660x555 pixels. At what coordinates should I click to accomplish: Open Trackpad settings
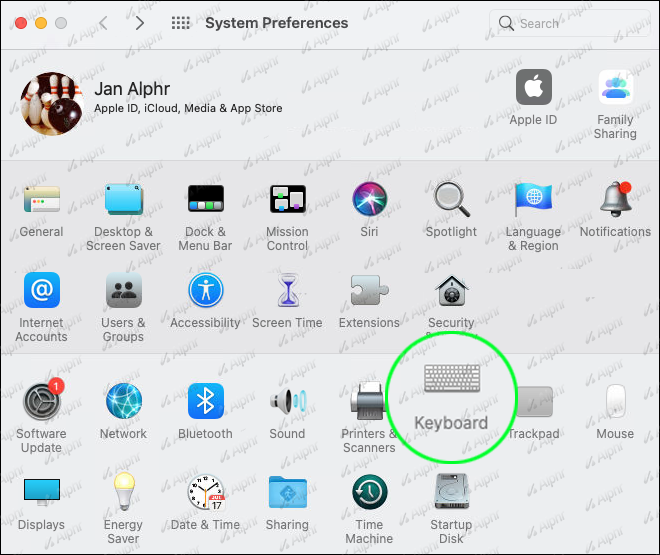(534, 401)
